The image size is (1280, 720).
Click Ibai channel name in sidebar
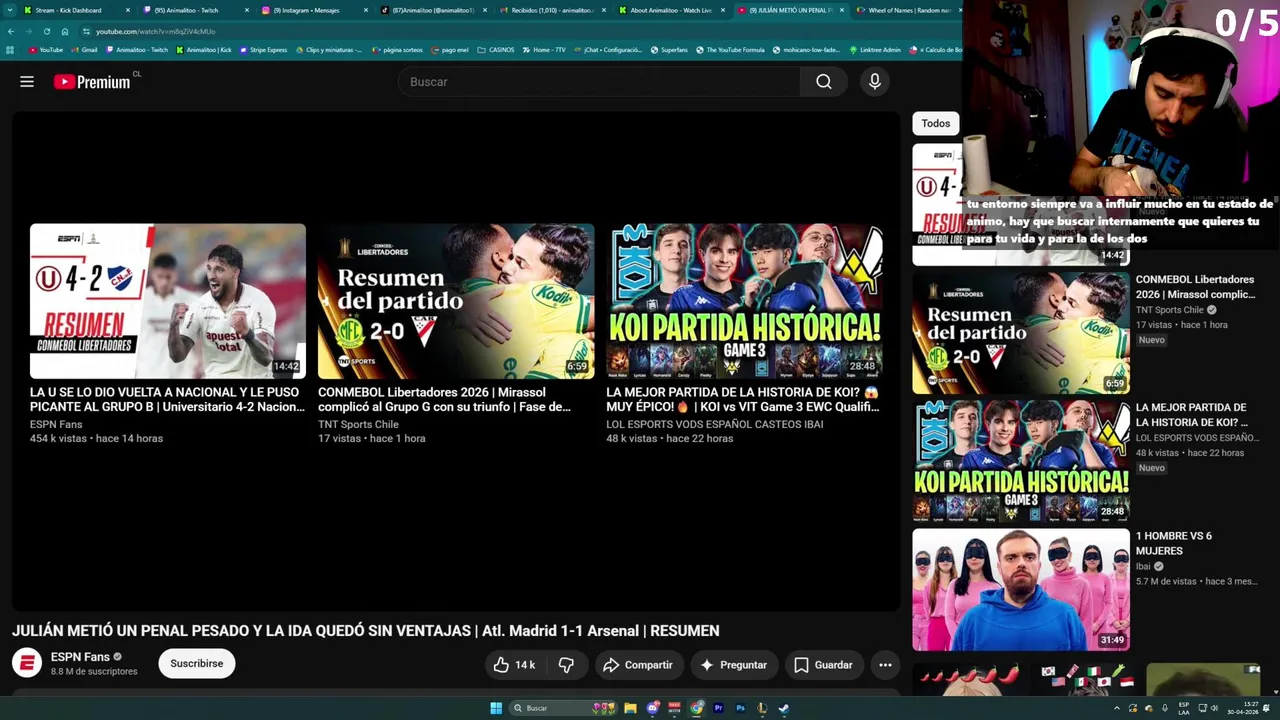(1143, 566)
